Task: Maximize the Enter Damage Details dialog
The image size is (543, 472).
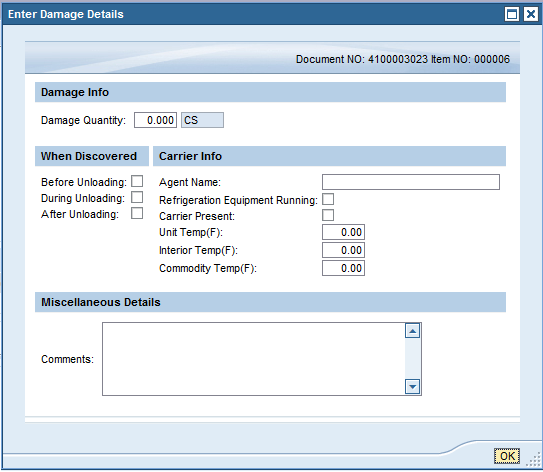Action: (x=511, y=14)
